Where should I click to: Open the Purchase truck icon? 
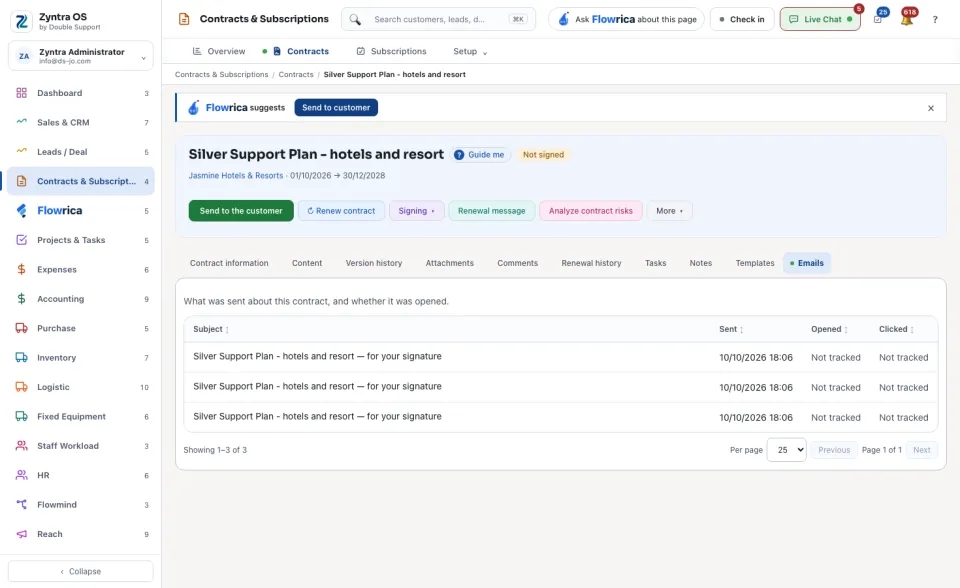tap(21, 328)
